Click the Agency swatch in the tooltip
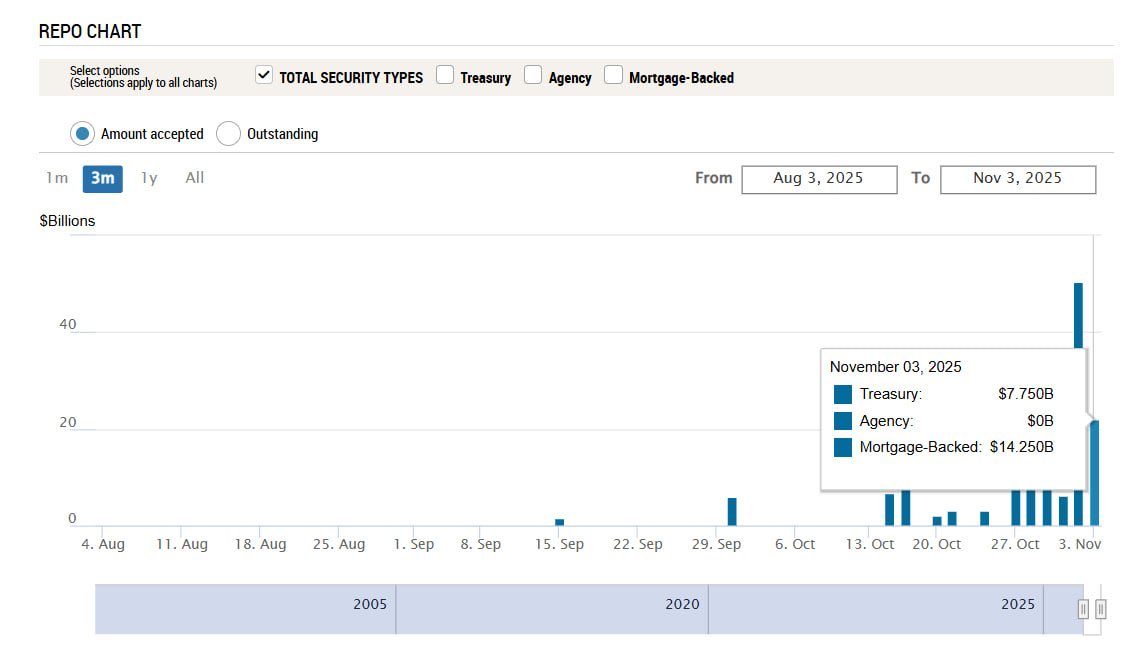The width and height of the screenshot is (1147, 656). (x=843, y=421)
